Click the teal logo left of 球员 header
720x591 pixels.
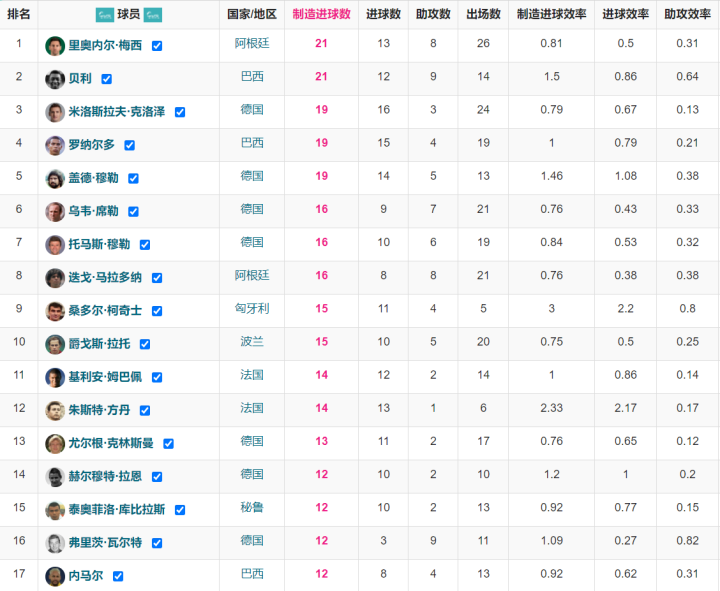point(104,15)
